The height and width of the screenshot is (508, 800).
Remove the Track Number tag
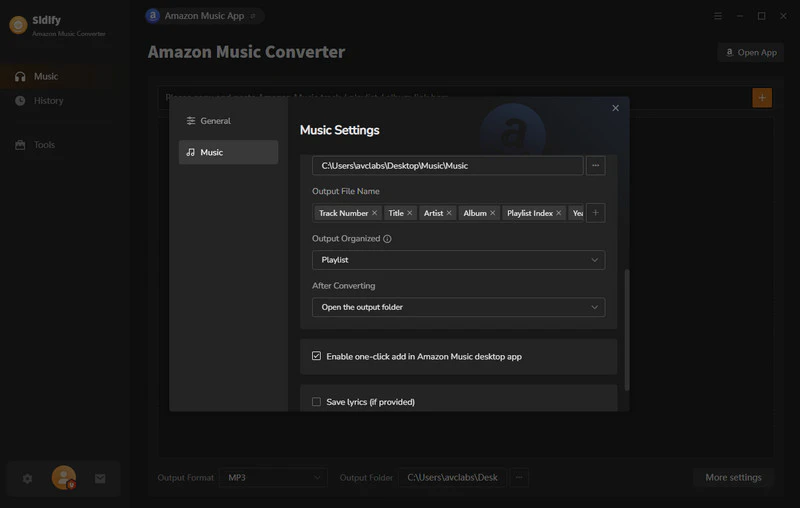point(374,213)
